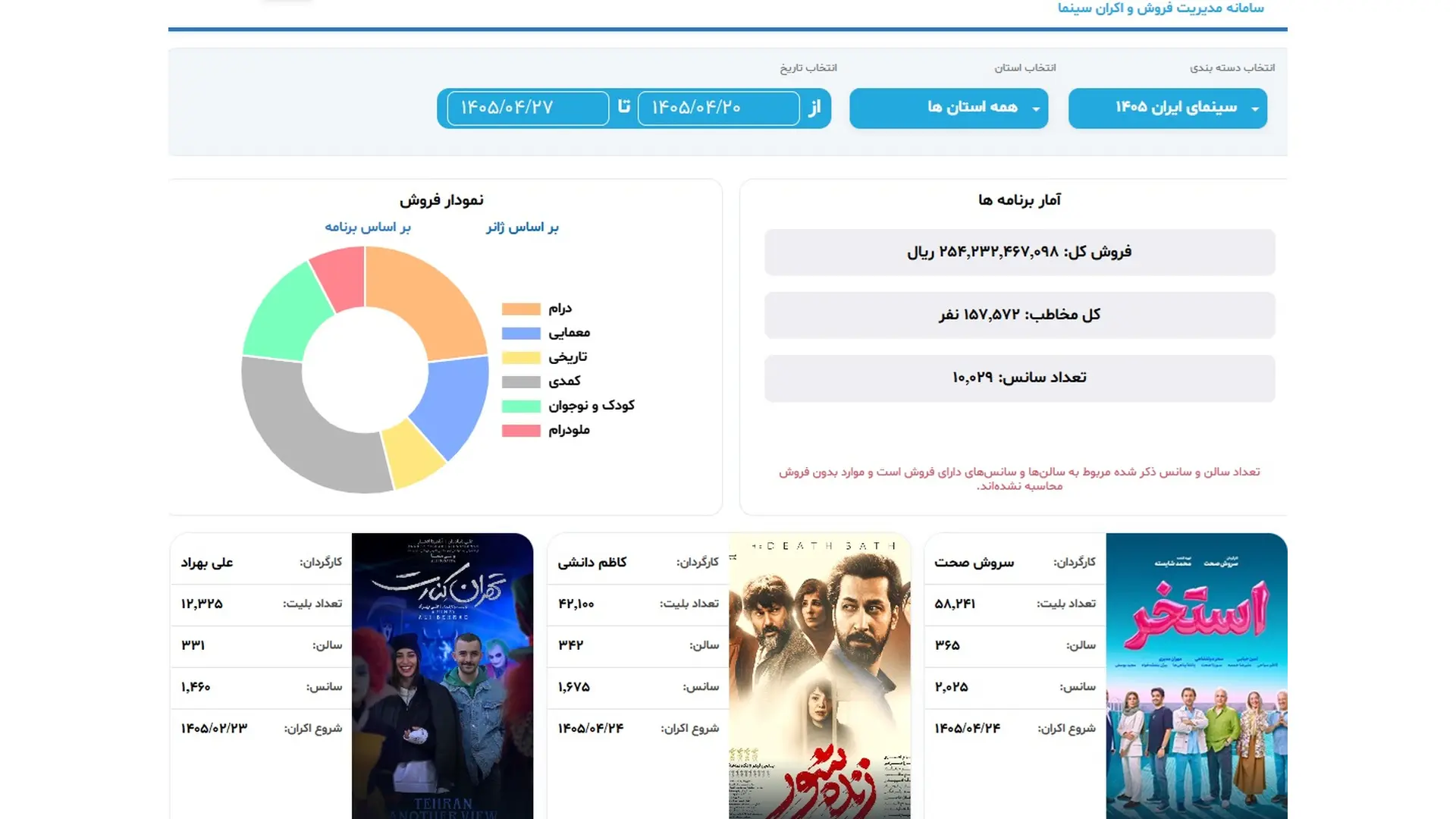Click the start date field ۱۴۰۵/۰۴/۲۰
This screenshot has height=819, width=1456.
pyautogui.click(x=718, y=108)
